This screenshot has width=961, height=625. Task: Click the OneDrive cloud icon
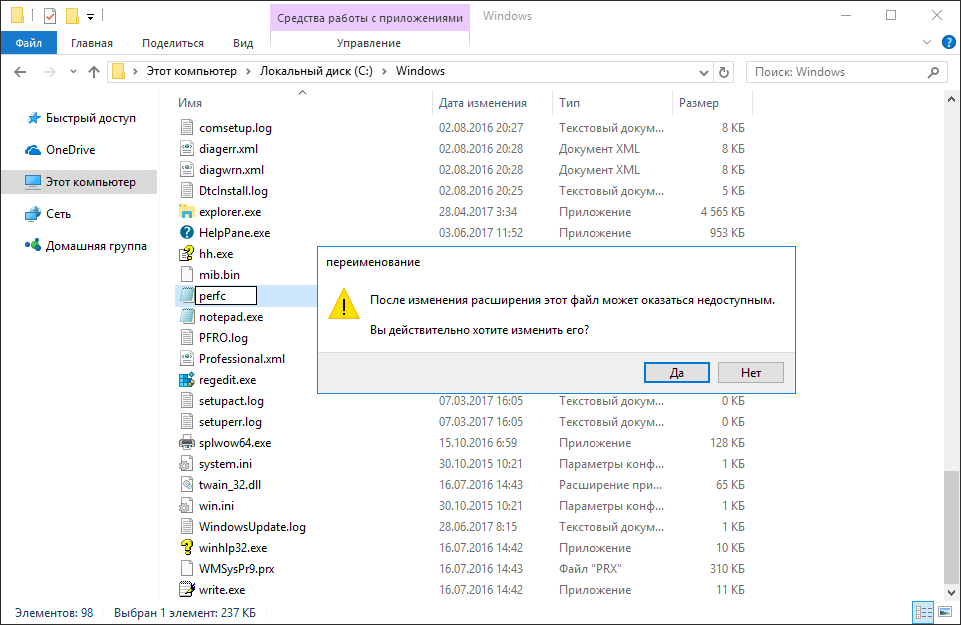[33, 150]
